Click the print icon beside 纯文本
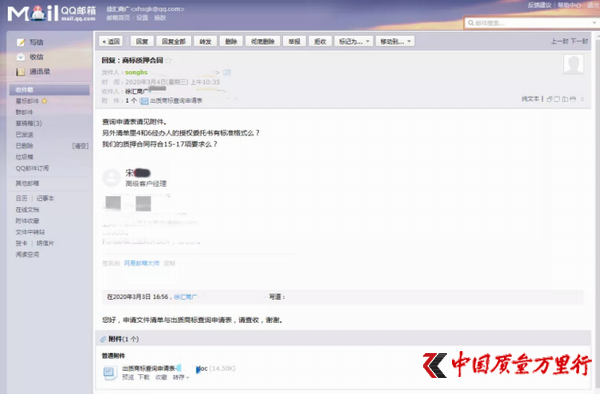 [x=573, y=99]
